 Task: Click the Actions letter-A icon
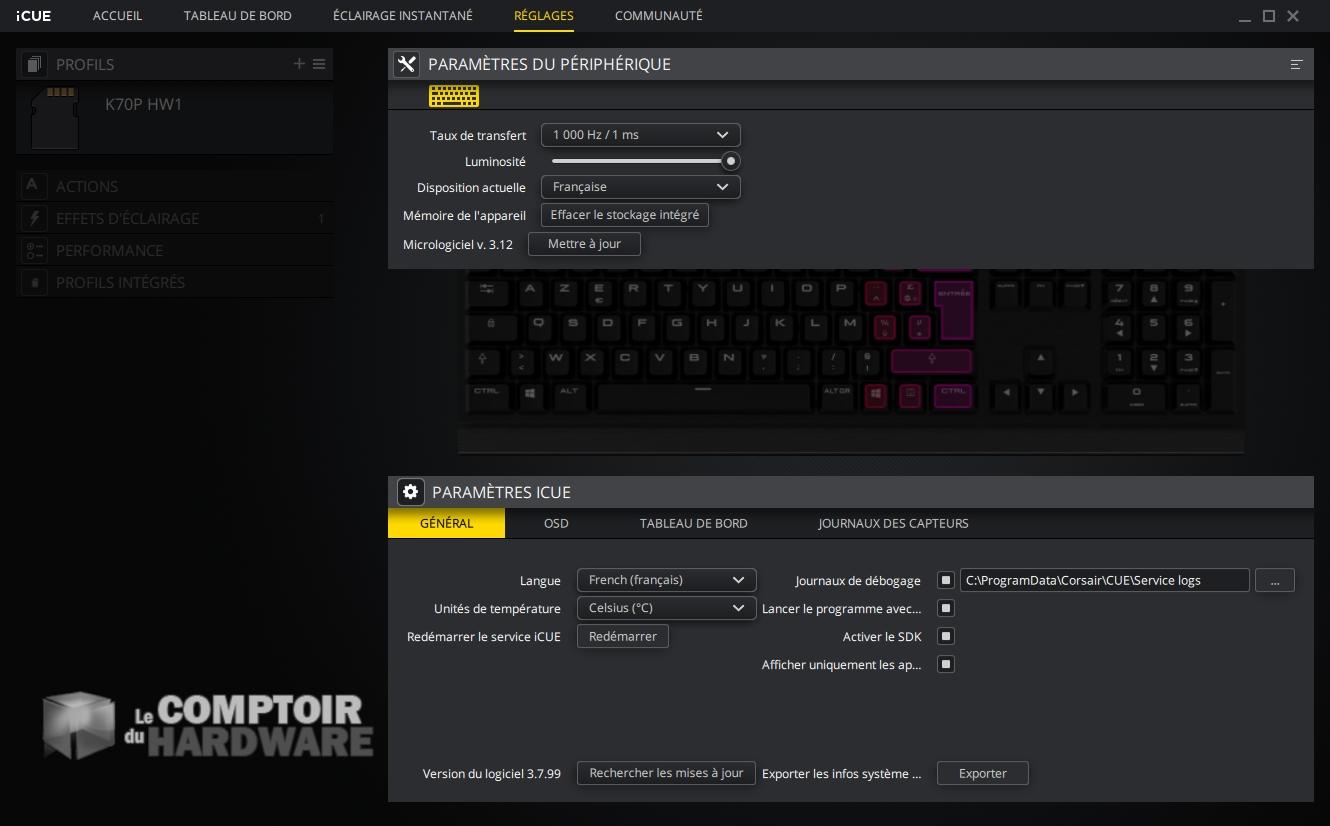[x=34, y=186]
